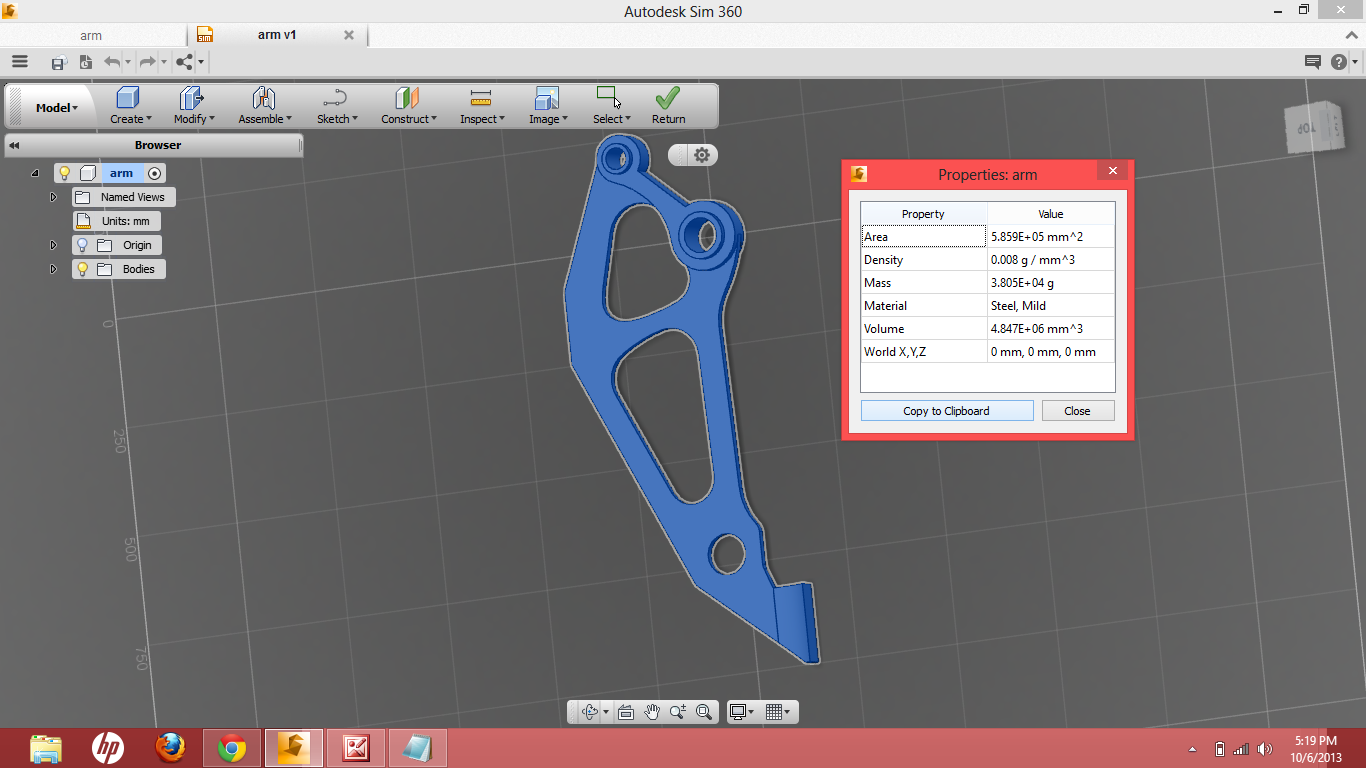
Task: Collapse the arm root tree node
Action: pos(36,173)
